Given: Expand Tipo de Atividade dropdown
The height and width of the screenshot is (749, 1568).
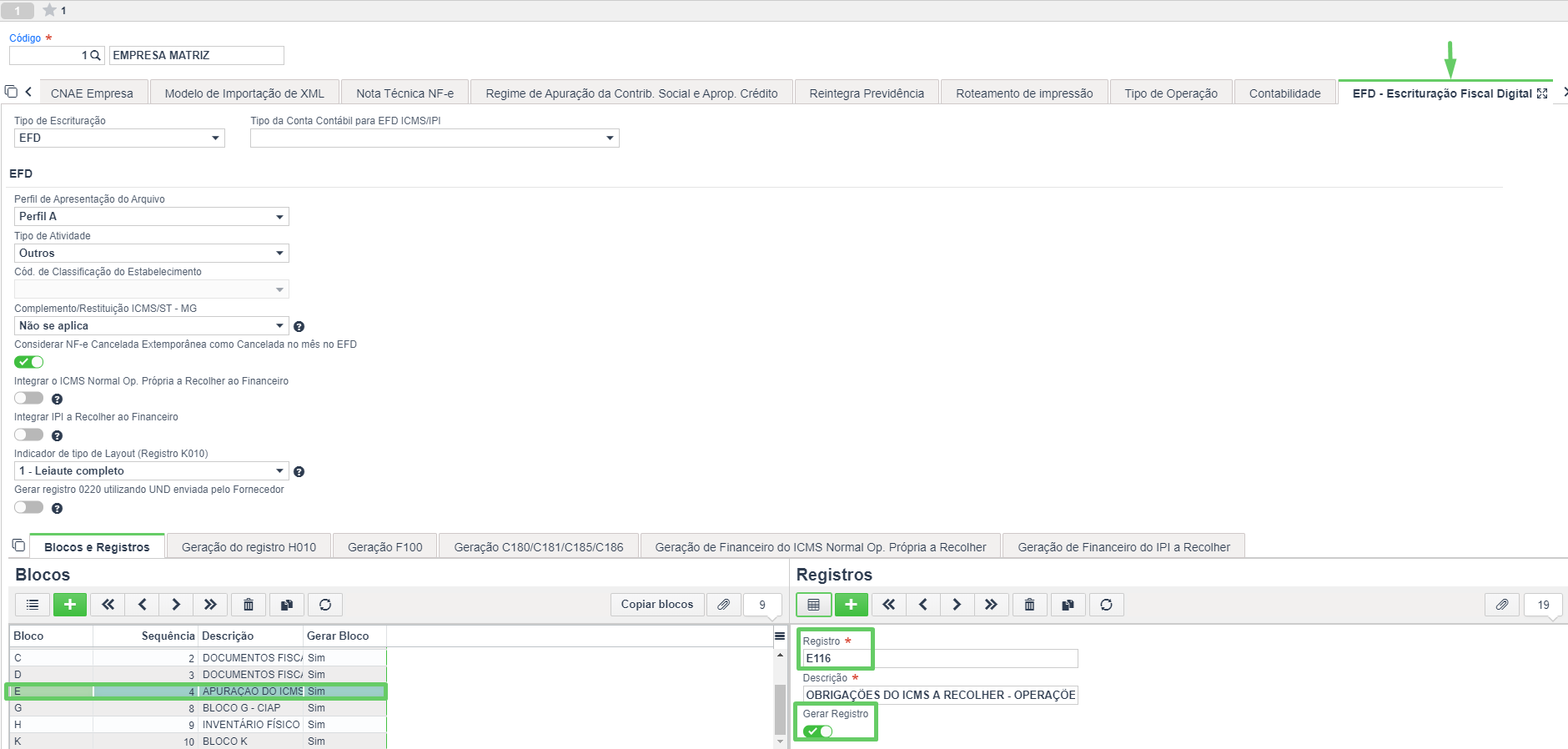Looking at the screenshot, I should 151,254.
